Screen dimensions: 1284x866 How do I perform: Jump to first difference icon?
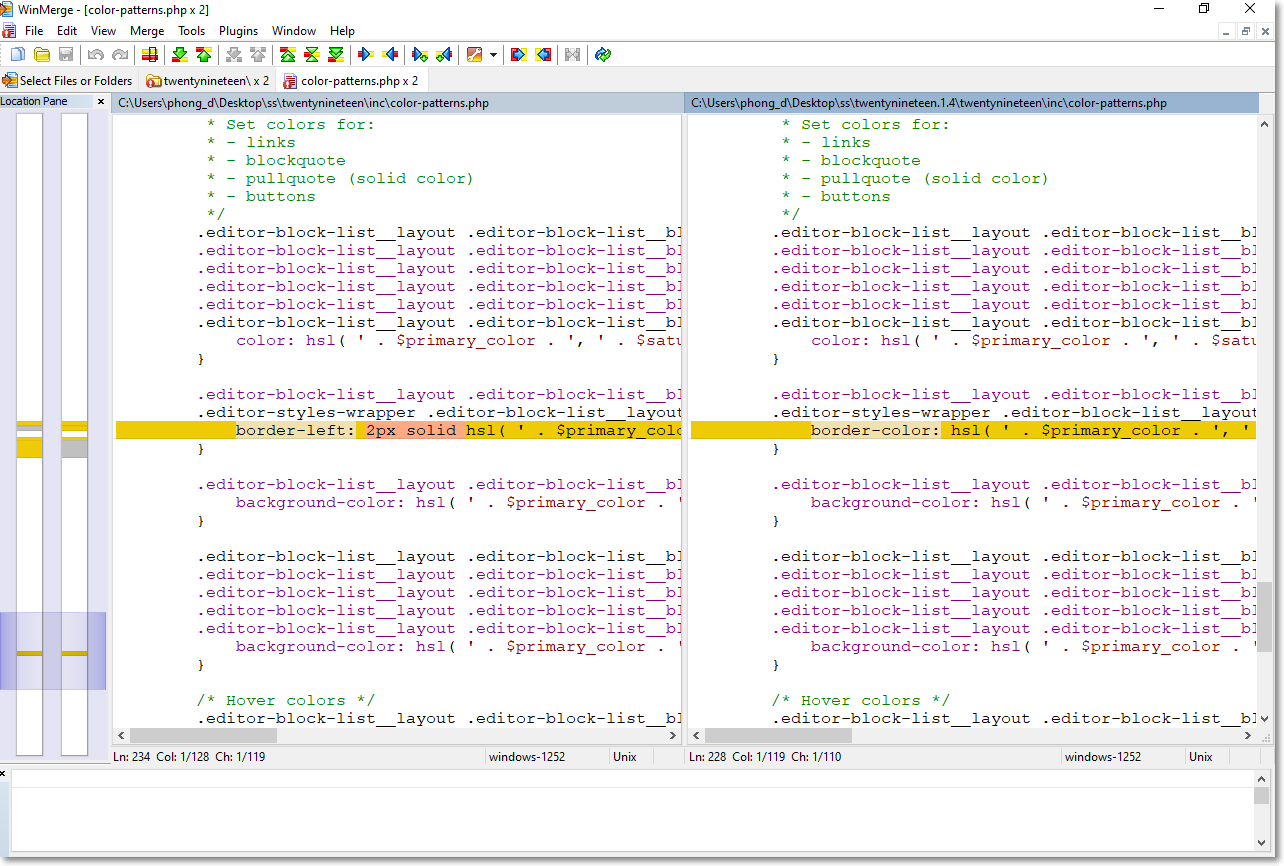288,54
